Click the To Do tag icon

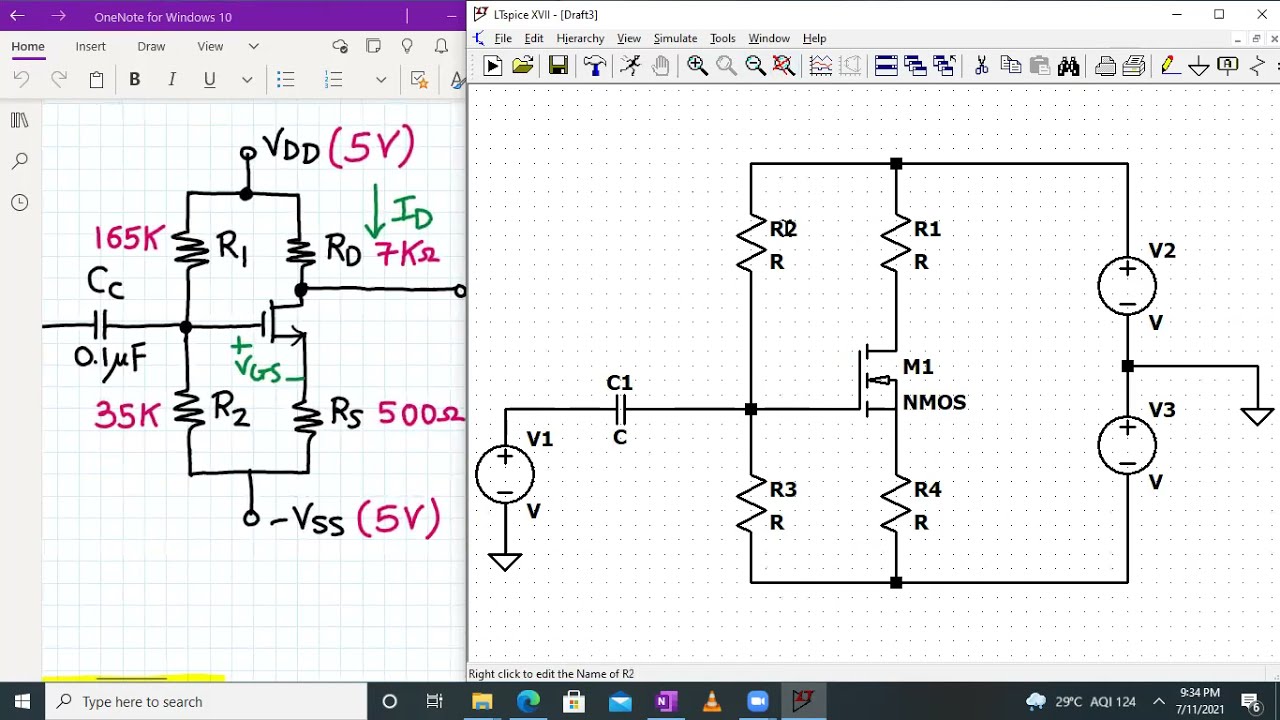coord(419,79)
